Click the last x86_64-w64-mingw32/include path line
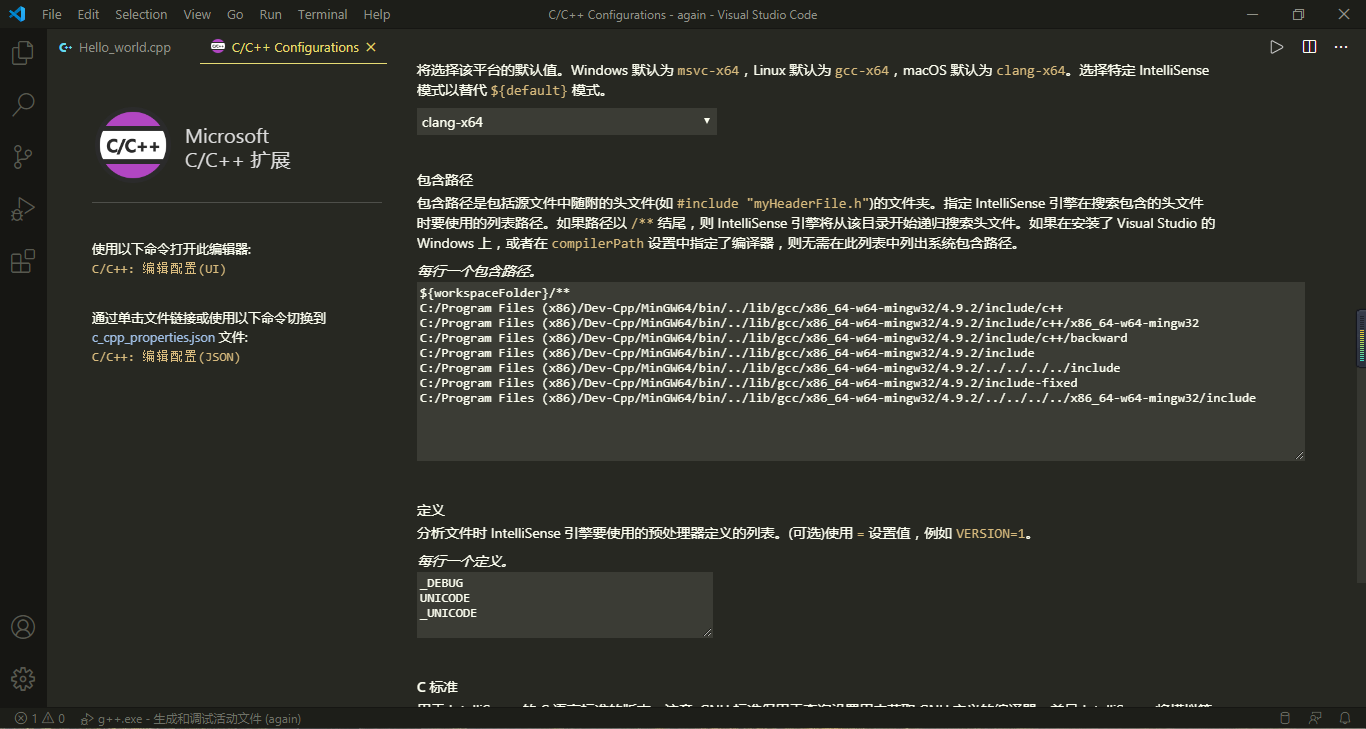Screen dimensions: 1366x729 [837, 398]
